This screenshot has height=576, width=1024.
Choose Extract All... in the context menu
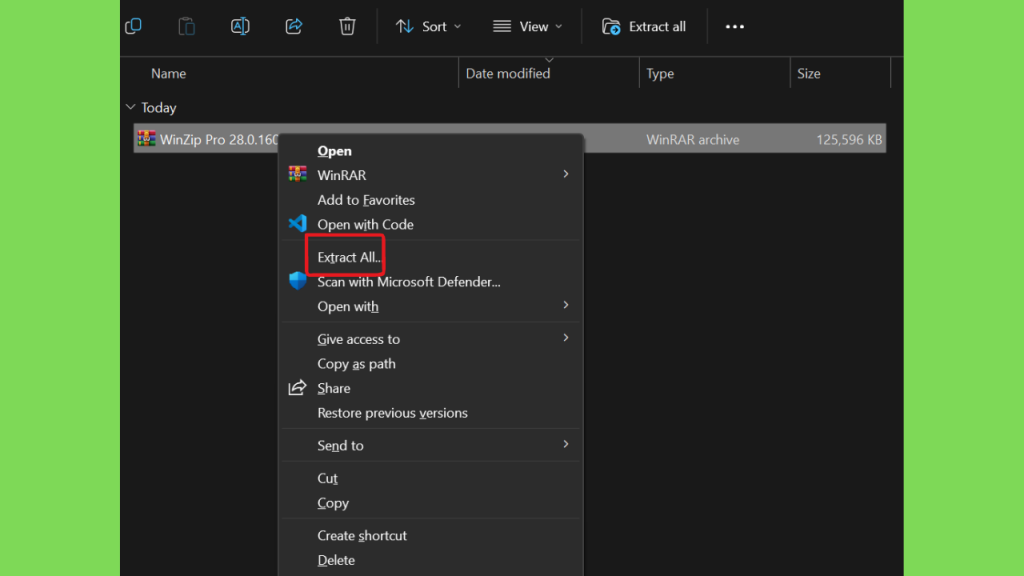[x=349, y=257]
